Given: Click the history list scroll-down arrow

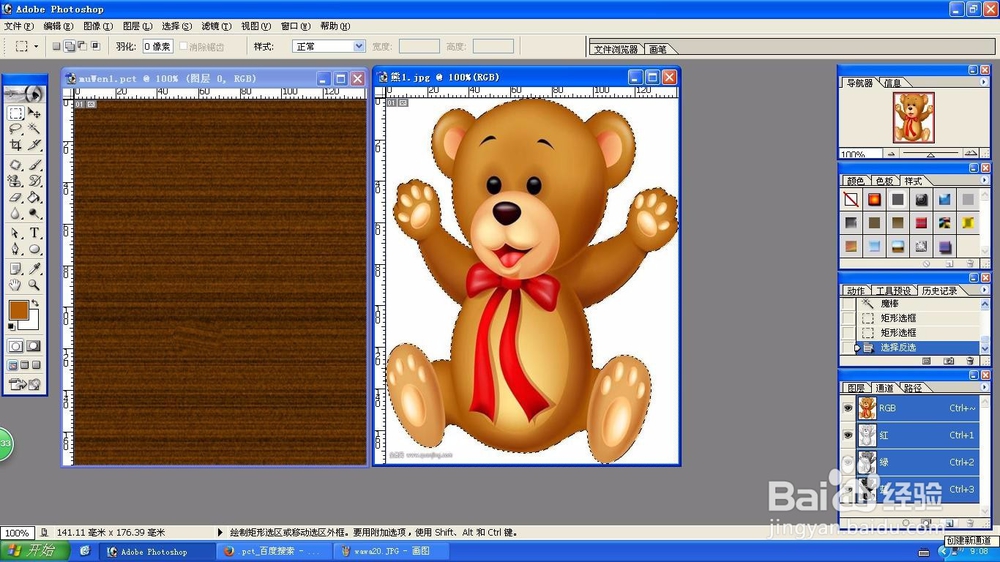Looking at the screenshot, I should coord(985,348).
